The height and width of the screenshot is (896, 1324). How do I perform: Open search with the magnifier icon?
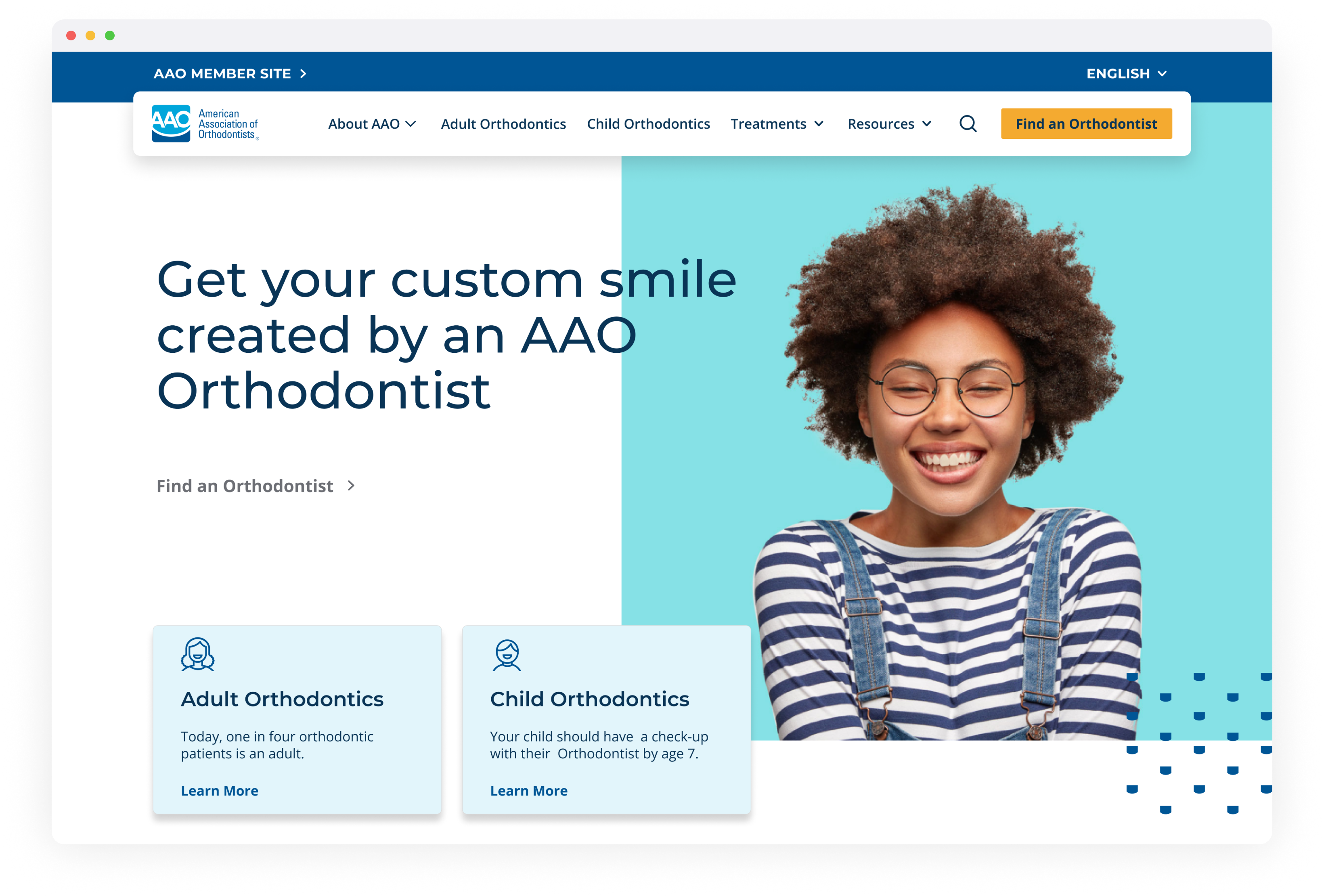pos(967,124)
